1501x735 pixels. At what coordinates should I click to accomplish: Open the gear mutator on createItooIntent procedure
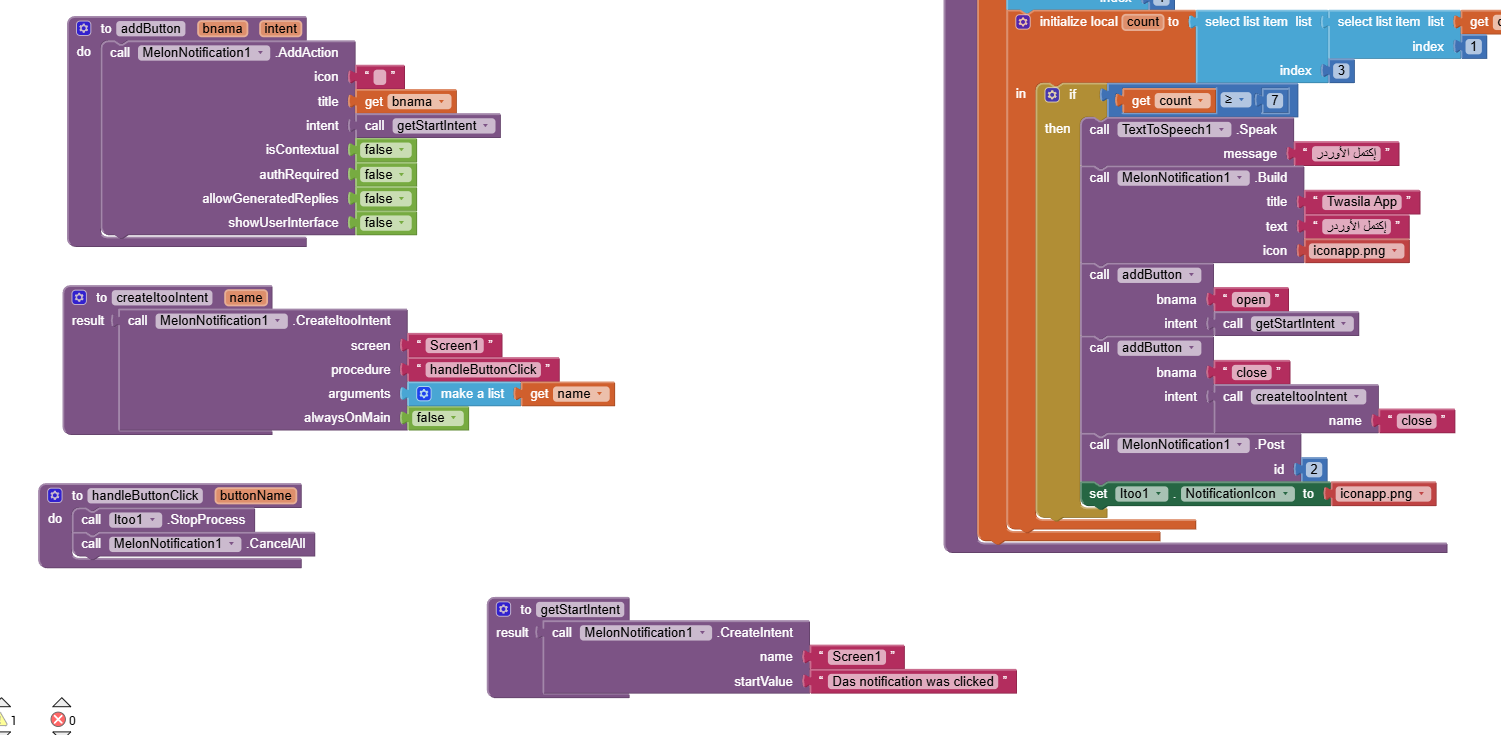tap(80, 298)
